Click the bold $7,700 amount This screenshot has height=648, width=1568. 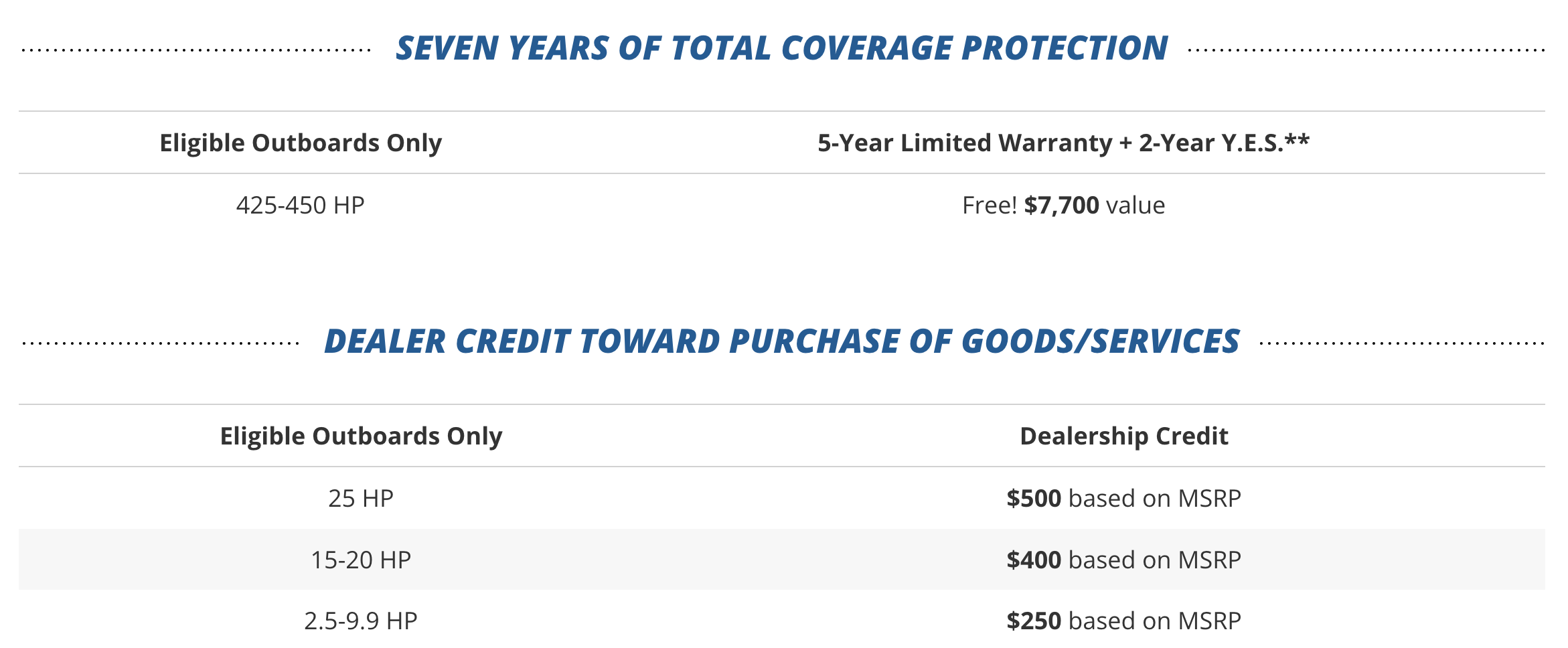(x=1061, y=205)
